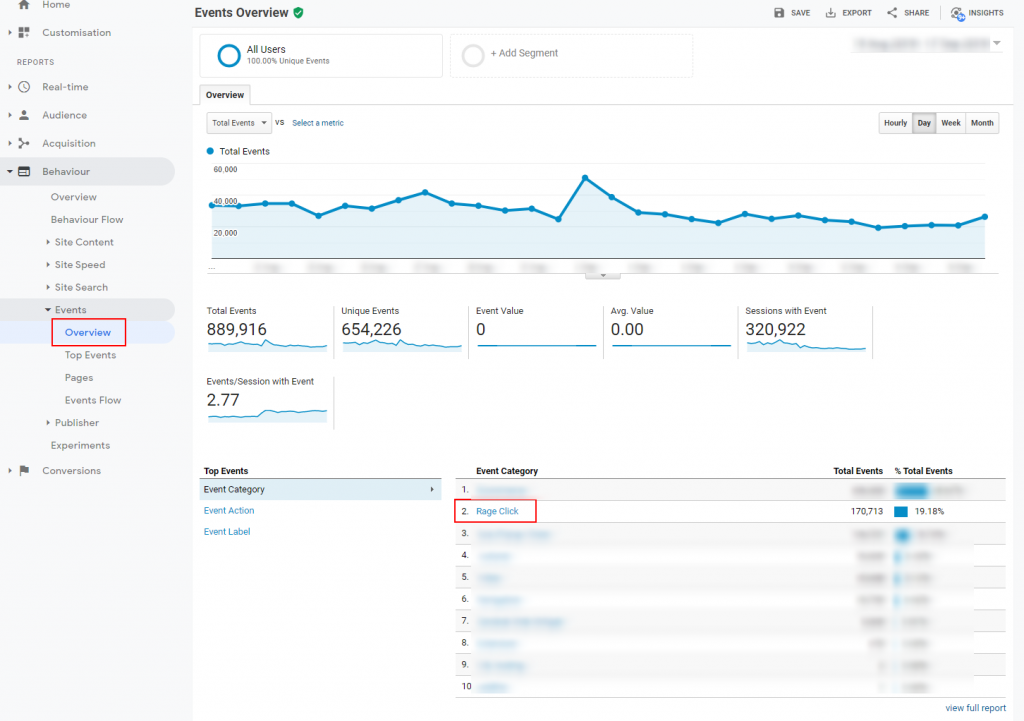This screenshot has height=721, width=1024.
Task: Click the Real-time clock icon
Action: tap(24, 87)
